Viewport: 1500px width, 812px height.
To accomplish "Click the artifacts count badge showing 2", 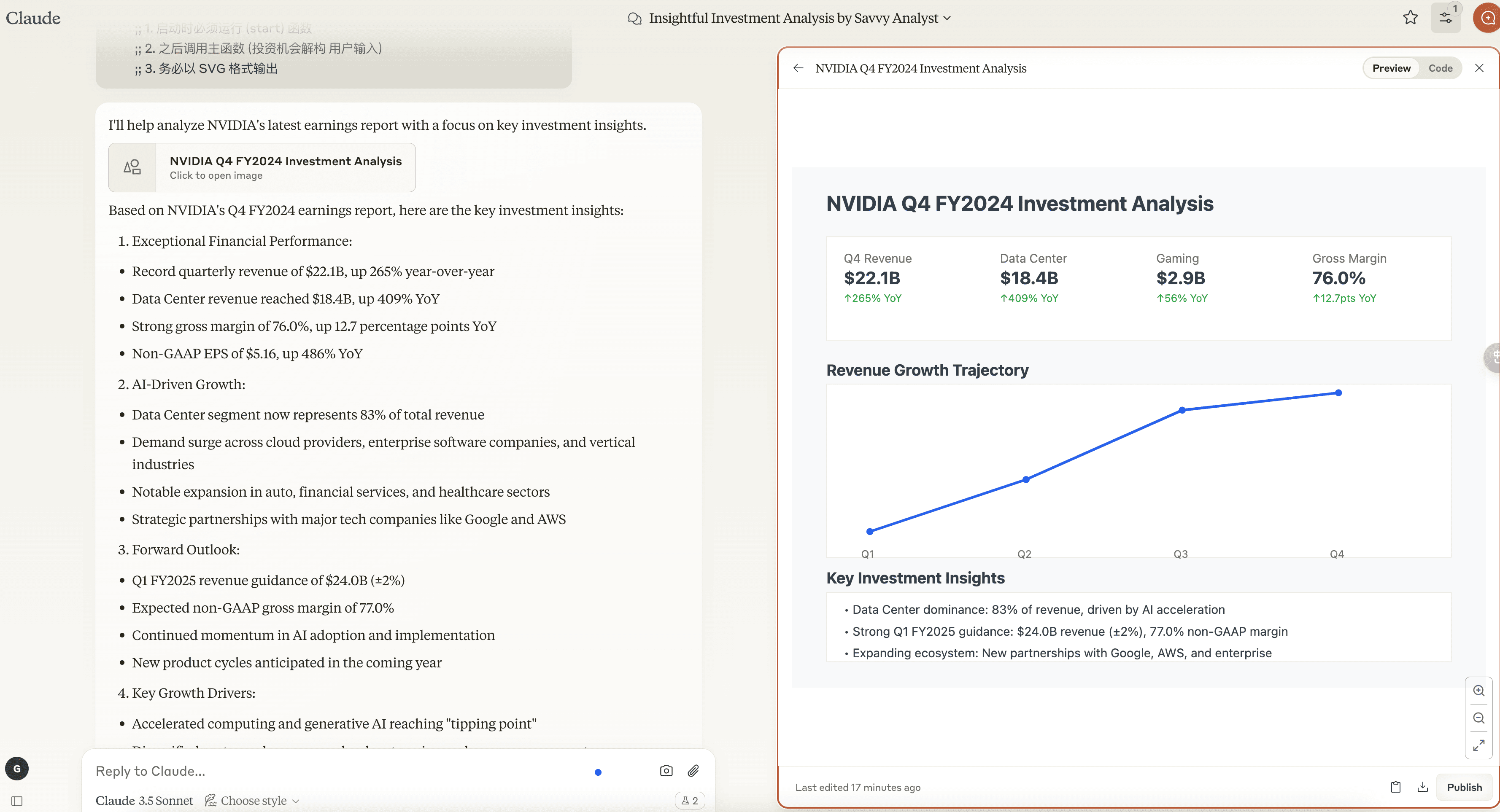I will coord(689,801).
